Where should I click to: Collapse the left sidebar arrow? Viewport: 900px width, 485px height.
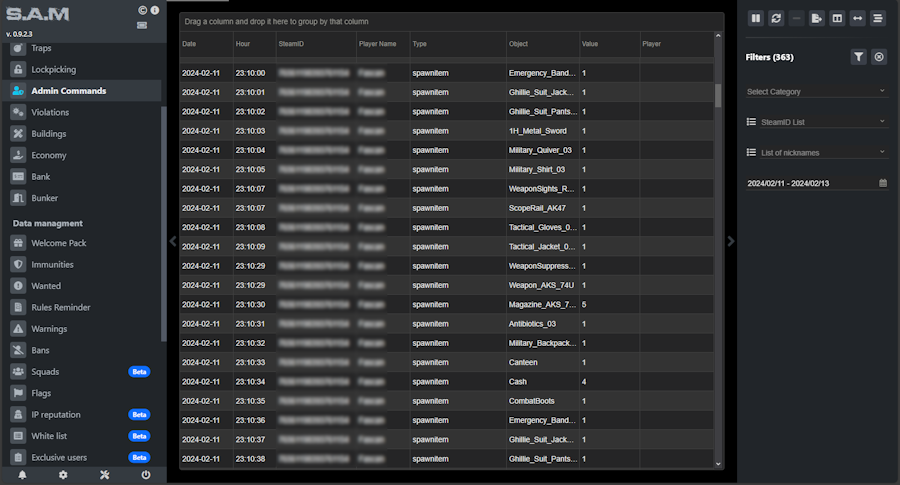point(172,241)
